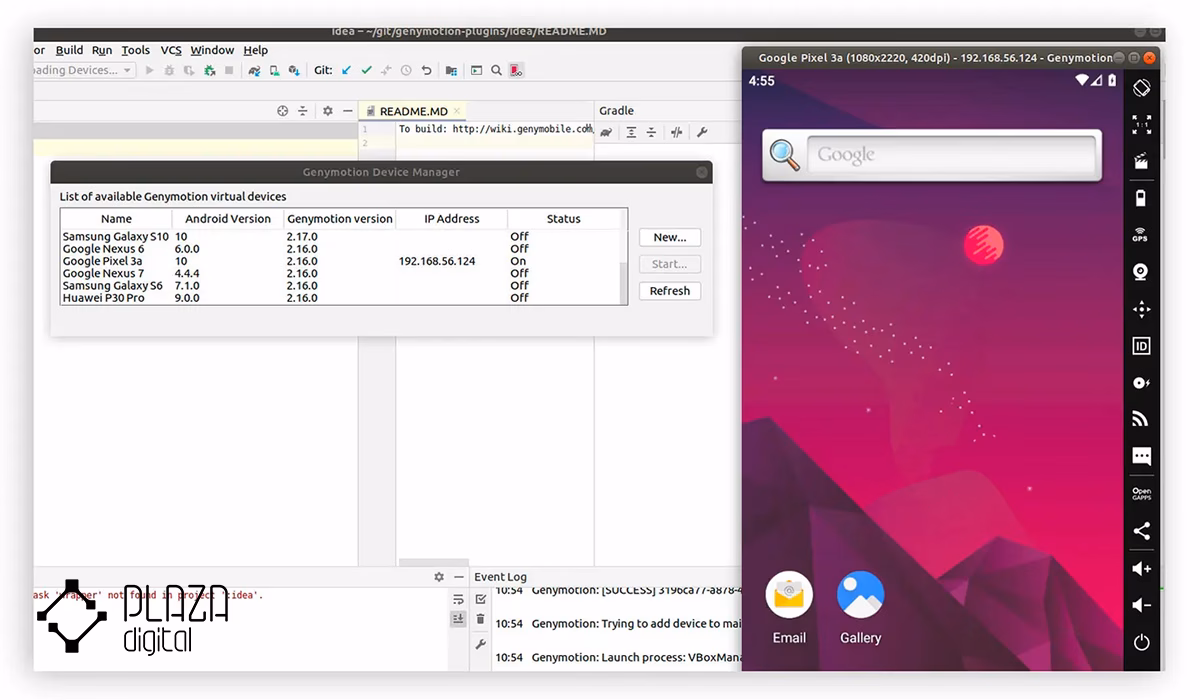Click the Event Log trash clear icon
This screenshot has width=1200, height=700.
[x=481, y=619]
